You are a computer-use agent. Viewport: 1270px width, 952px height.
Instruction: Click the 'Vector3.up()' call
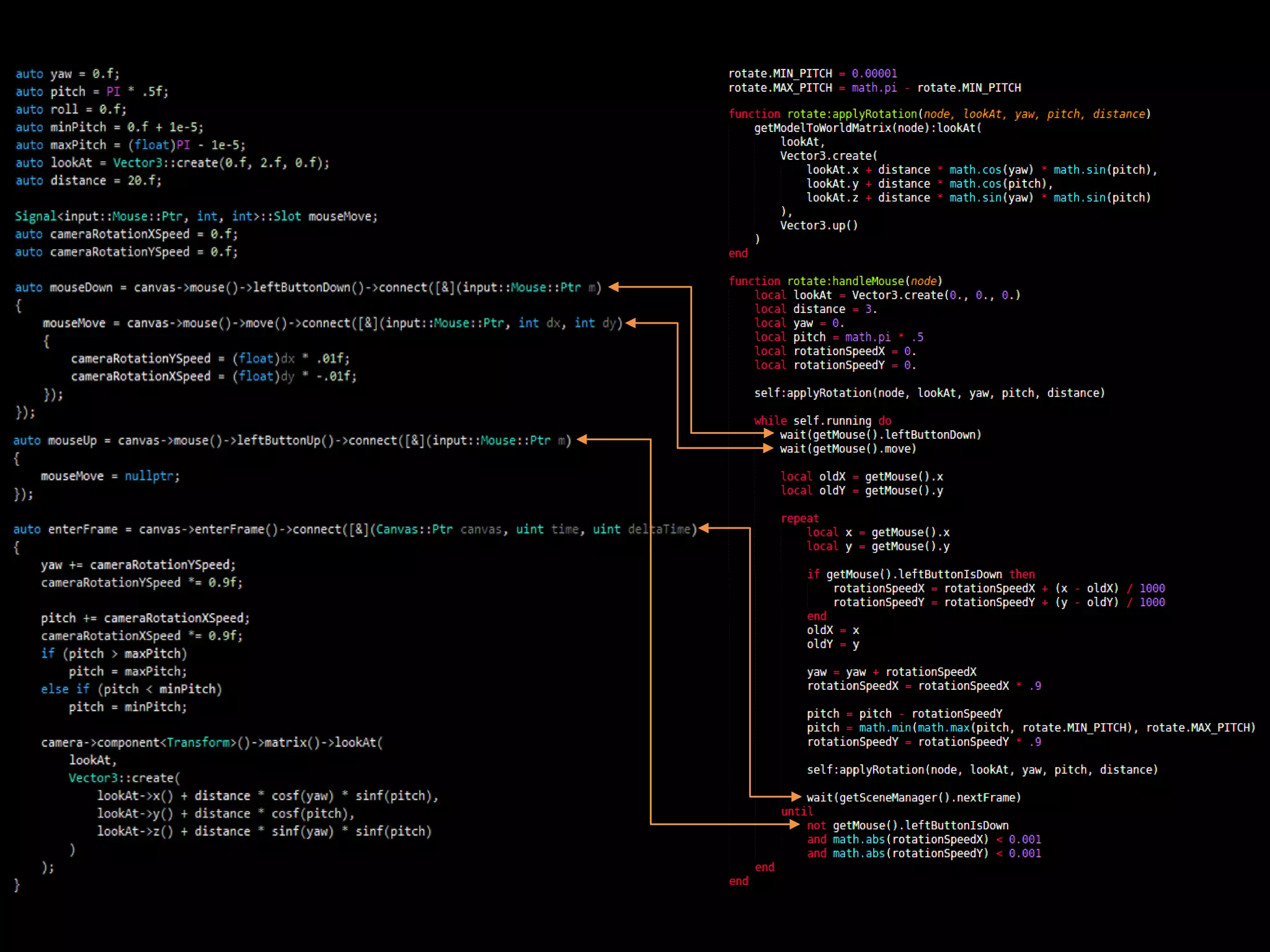point(819,226)
